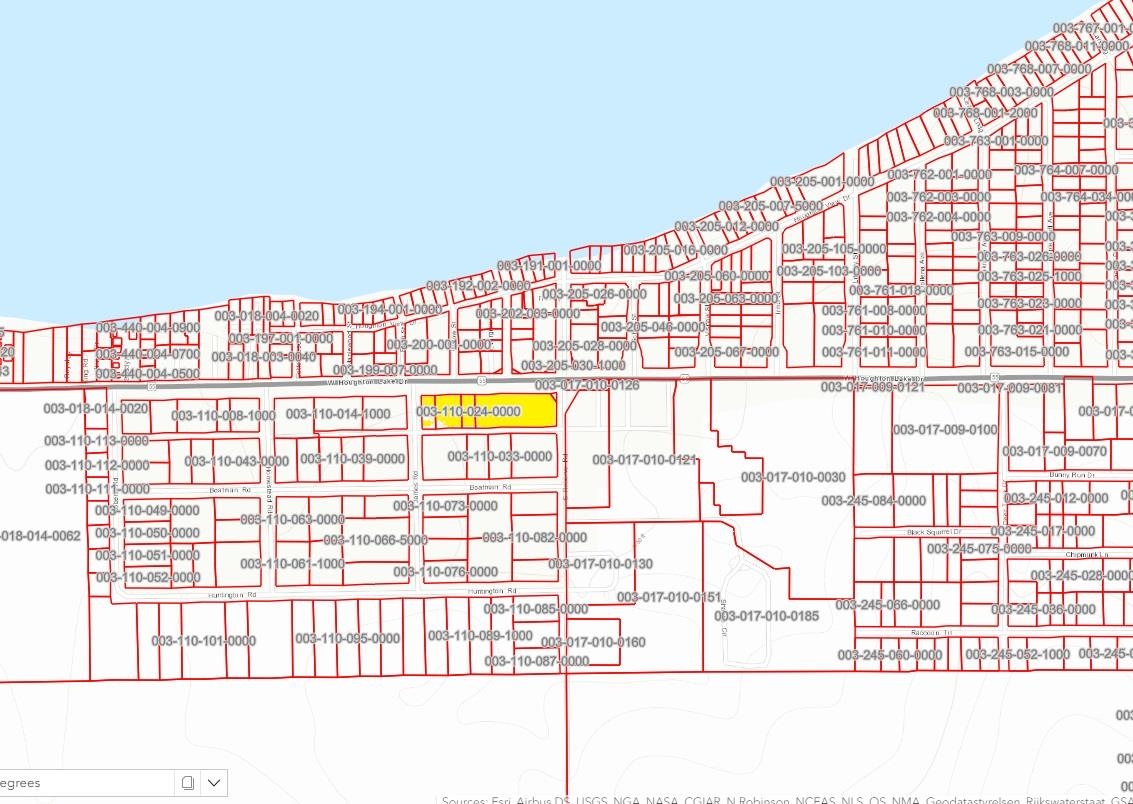
Task: Click parcel 003-017-010-0130
Action: click(x=600, y=564)
